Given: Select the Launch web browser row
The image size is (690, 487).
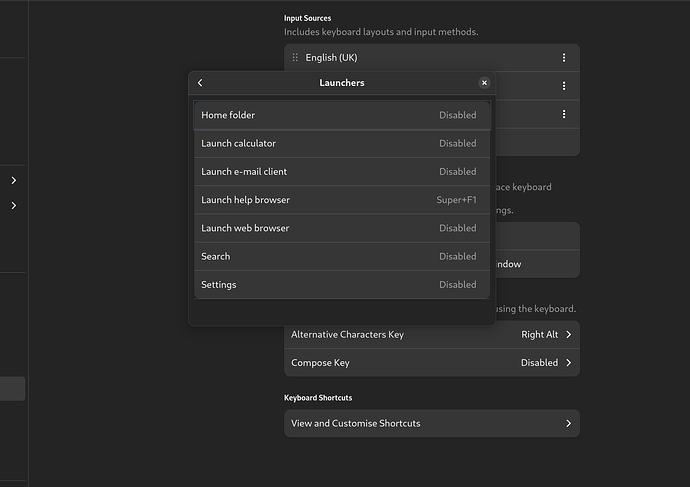Looking at the screenshot, I should point(341,228).
